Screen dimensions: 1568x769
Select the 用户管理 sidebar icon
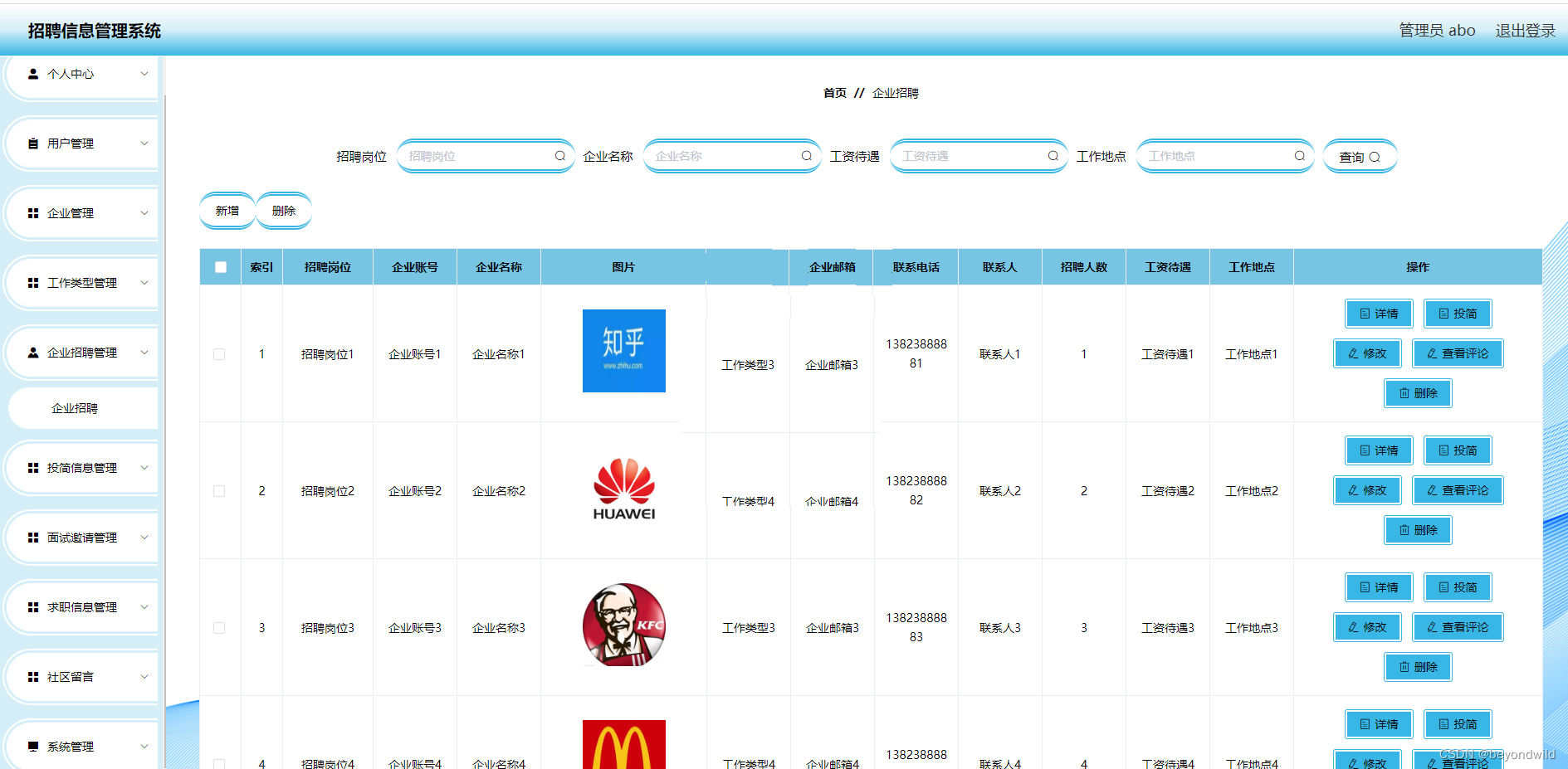click(x=32, y=143)
